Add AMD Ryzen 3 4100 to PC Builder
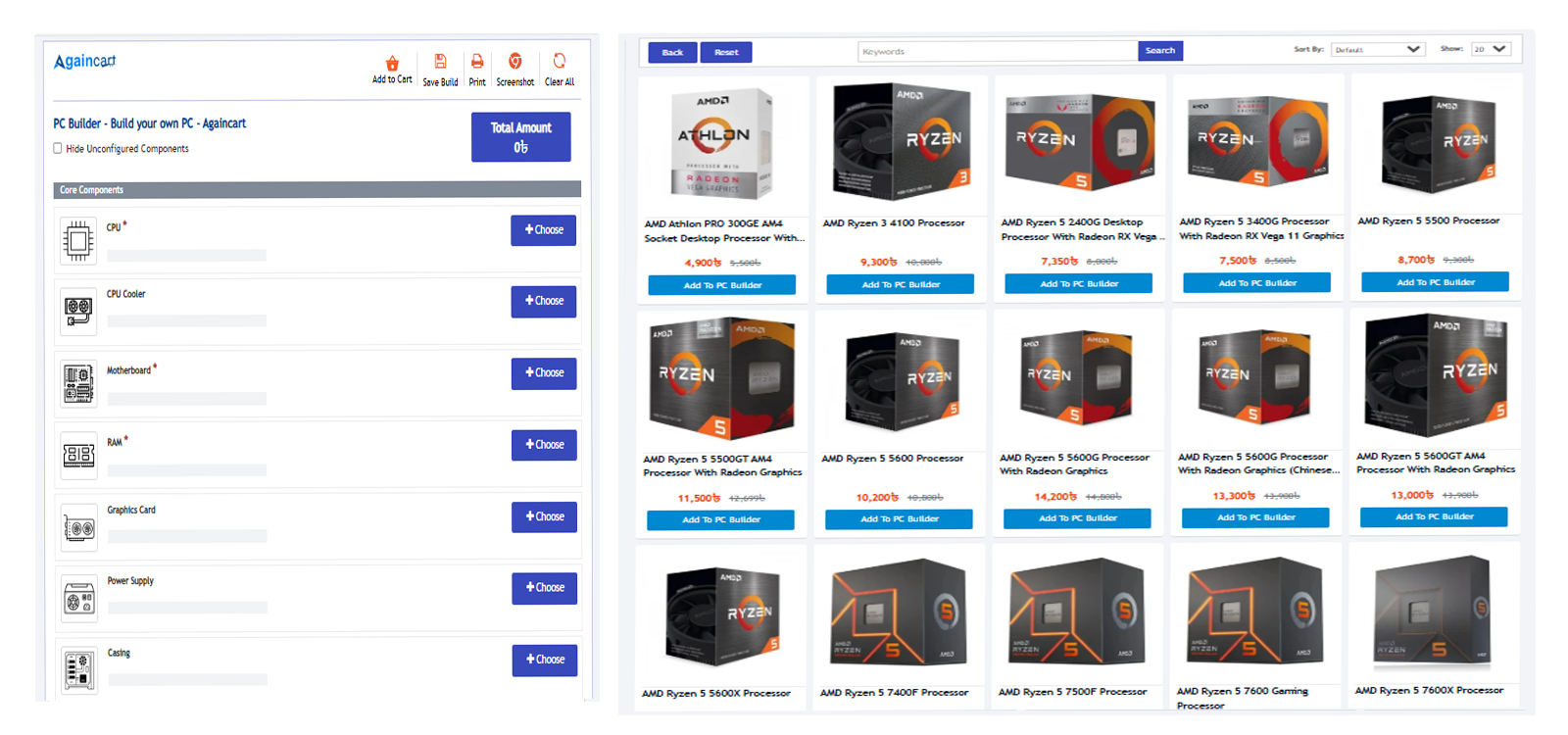Screen dimensions: 1568x735 click(x=901, y=284)
